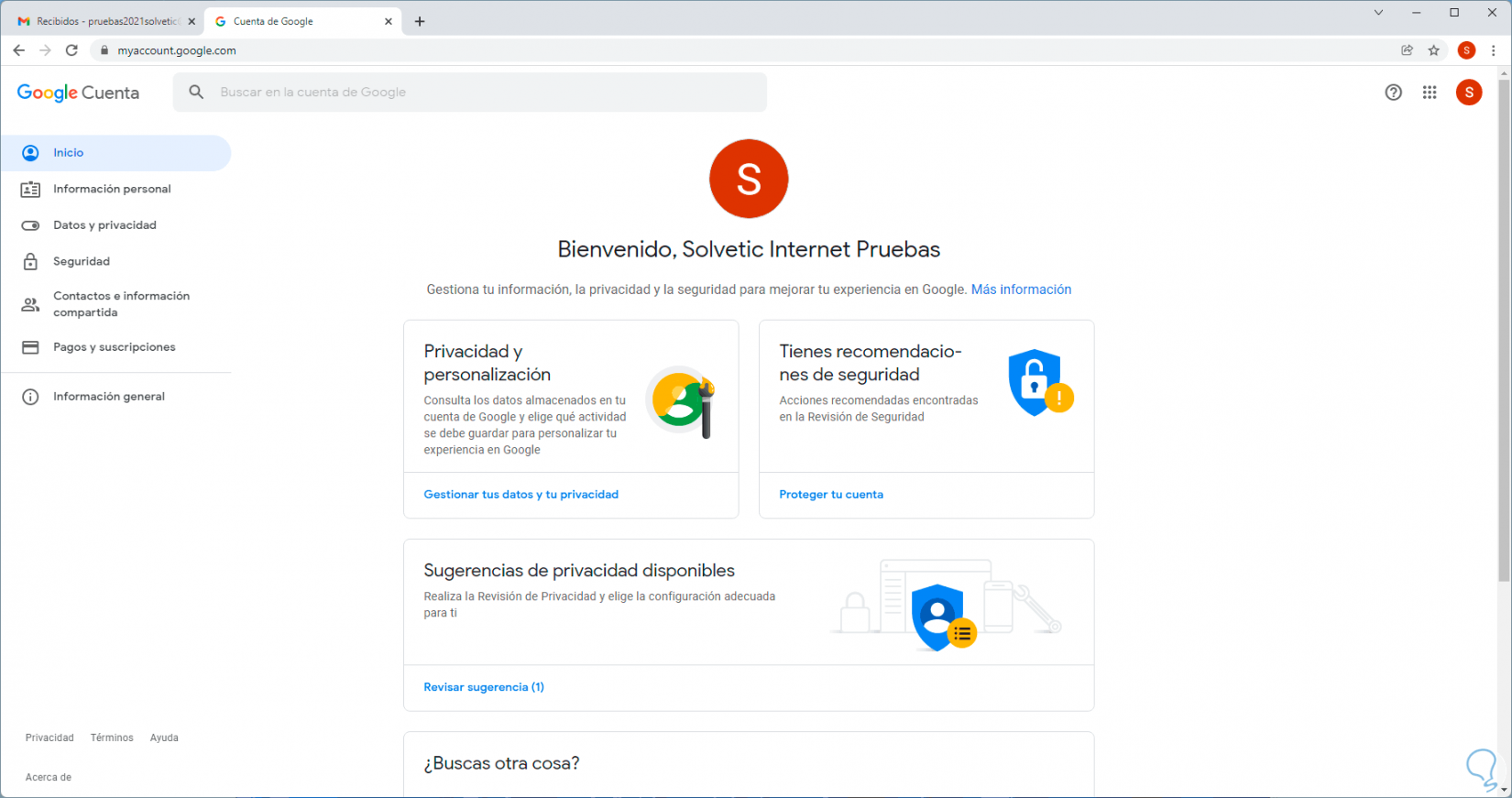The image size is (1512, 798).
Task: Open Google apps grid launcher
Action: click(1430, 93)
